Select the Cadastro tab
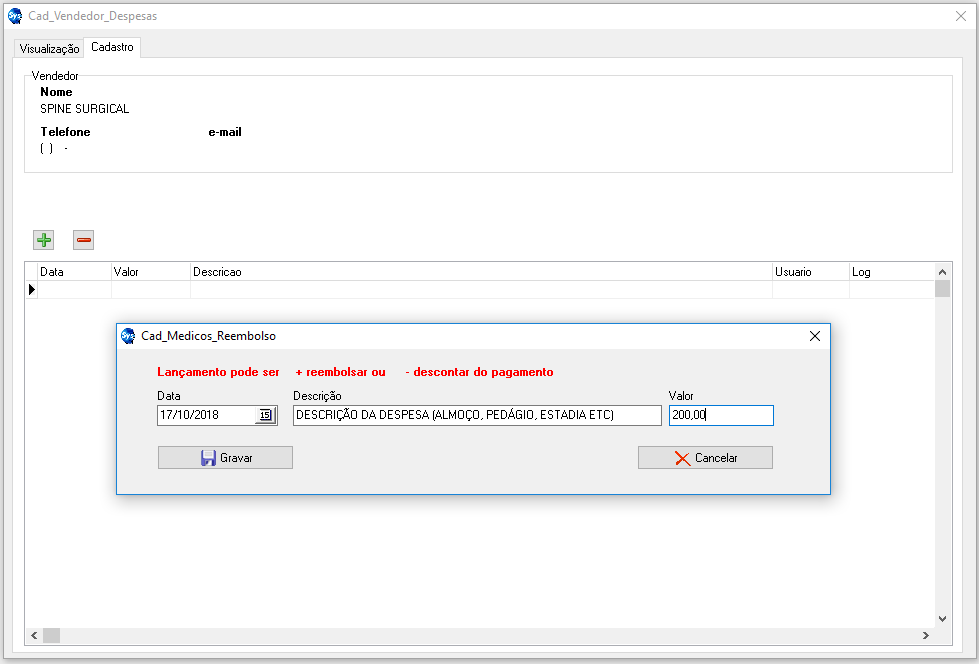This screenshot has width=979, height=664. tap(112, 47)
